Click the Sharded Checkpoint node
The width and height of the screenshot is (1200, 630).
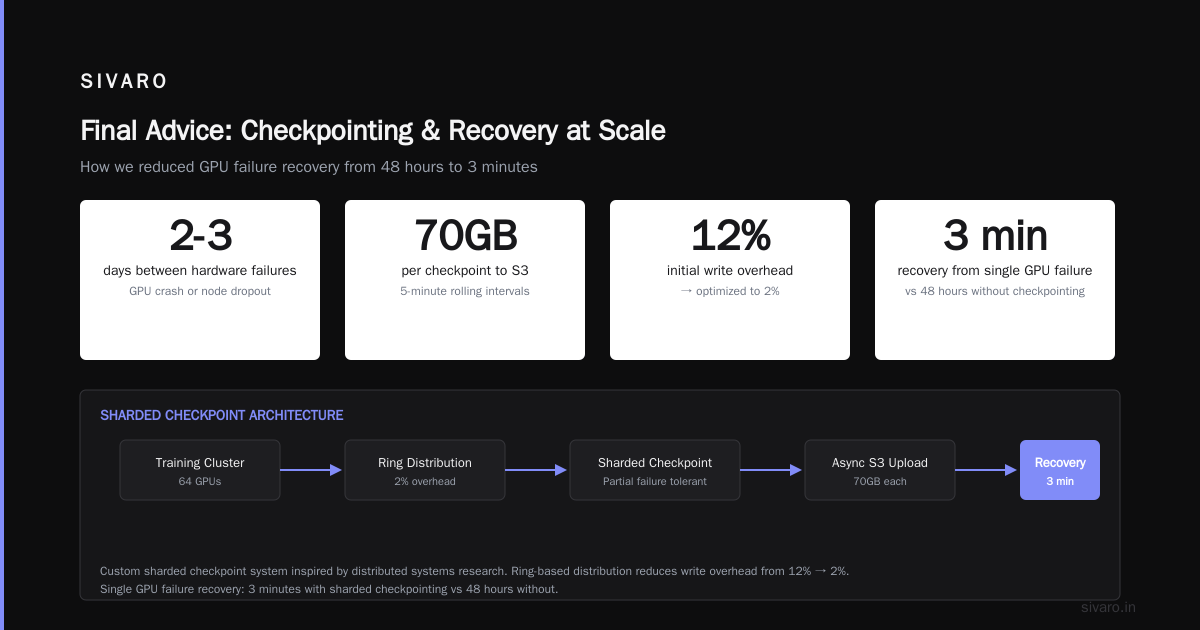[x=655, y=470]
